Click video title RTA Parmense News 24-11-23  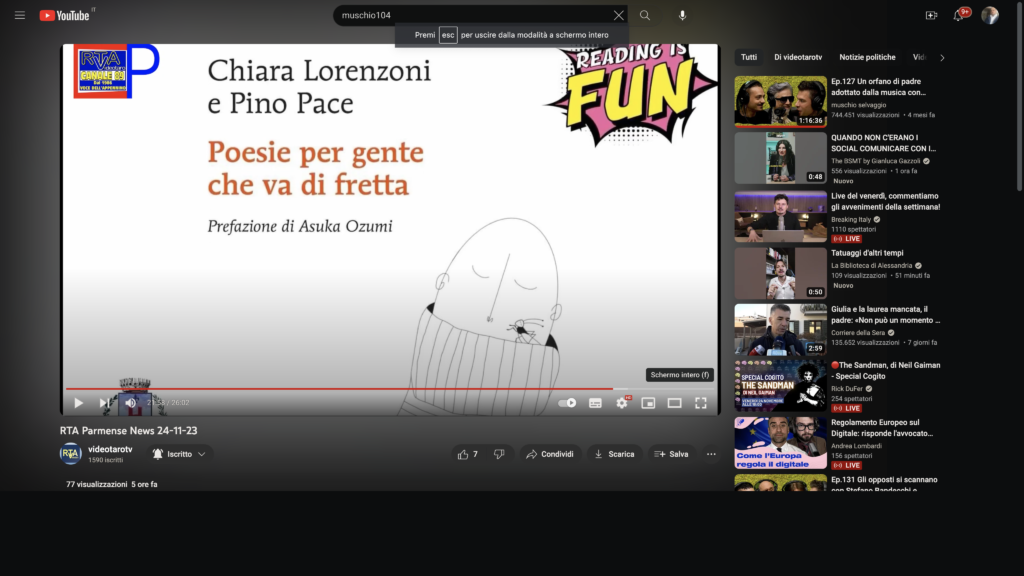(x=129, y=430)
